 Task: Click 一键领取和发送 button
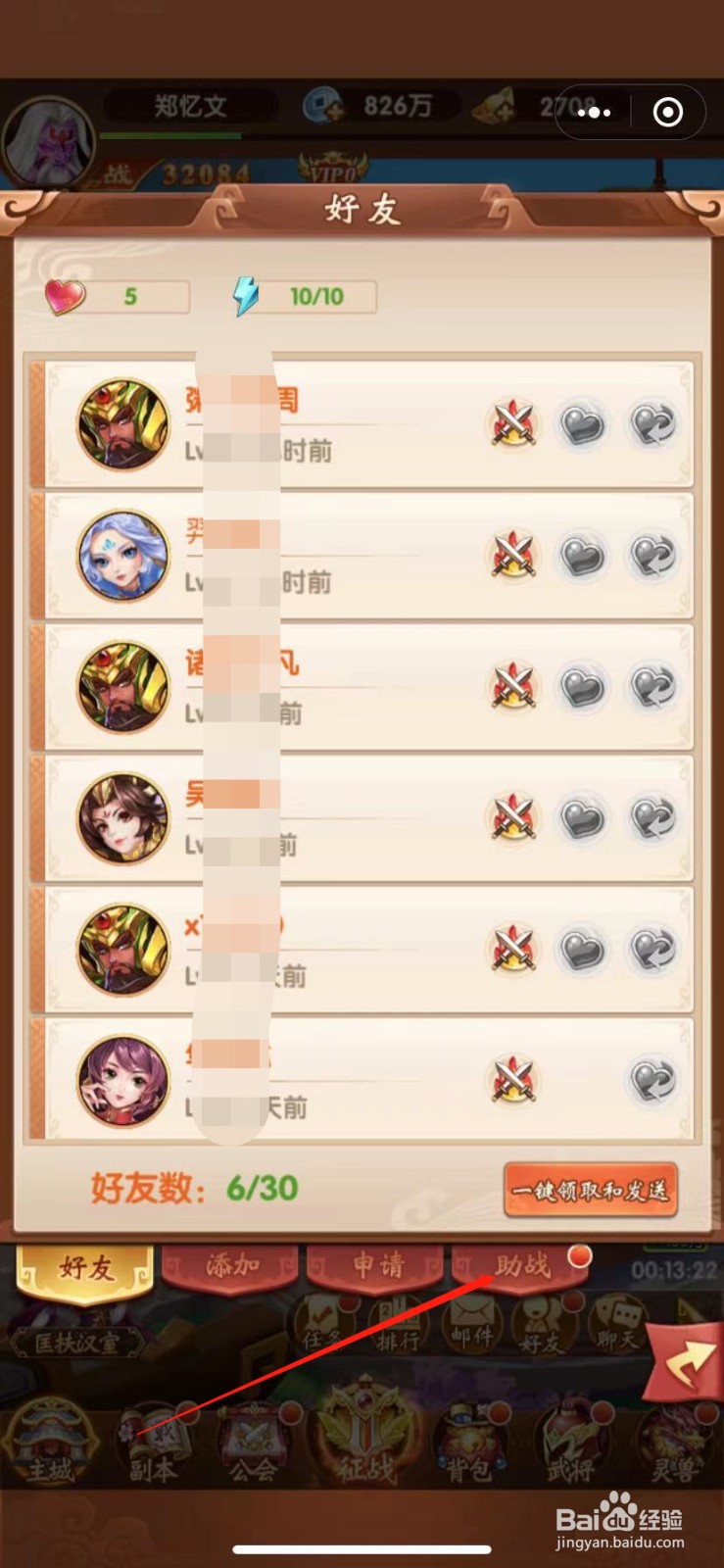coord(591,1191)
